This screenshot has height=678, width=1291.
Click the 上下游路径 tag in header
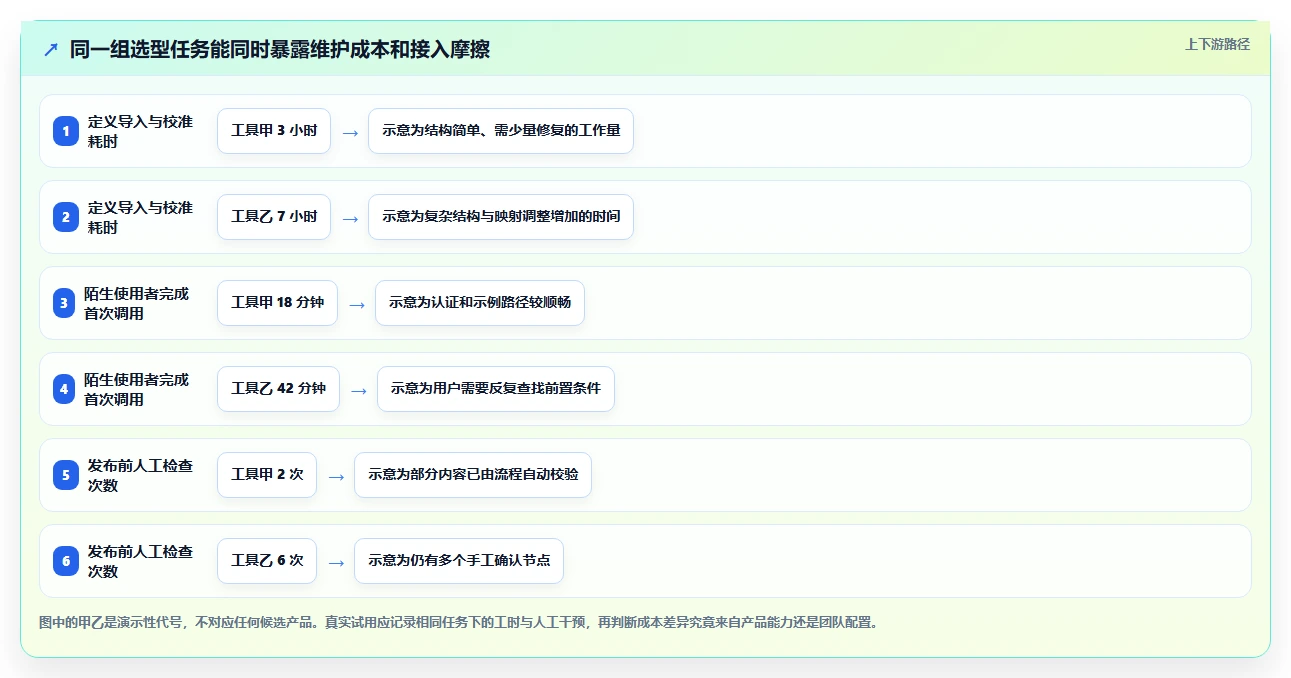1217,44
